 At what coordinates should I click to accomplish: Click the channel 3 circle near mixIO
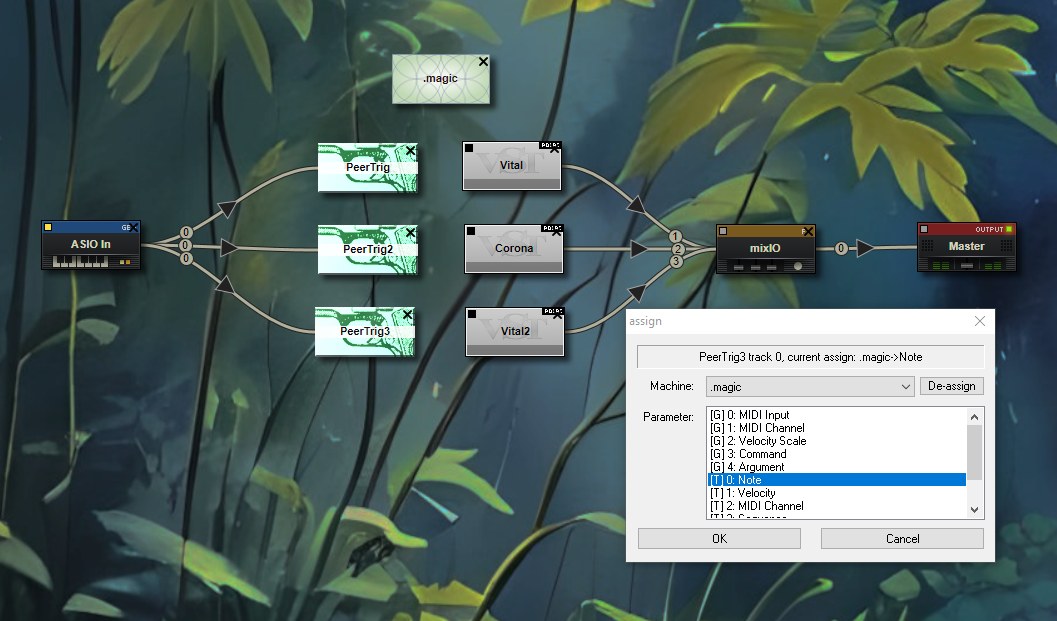tap(676, 262)
